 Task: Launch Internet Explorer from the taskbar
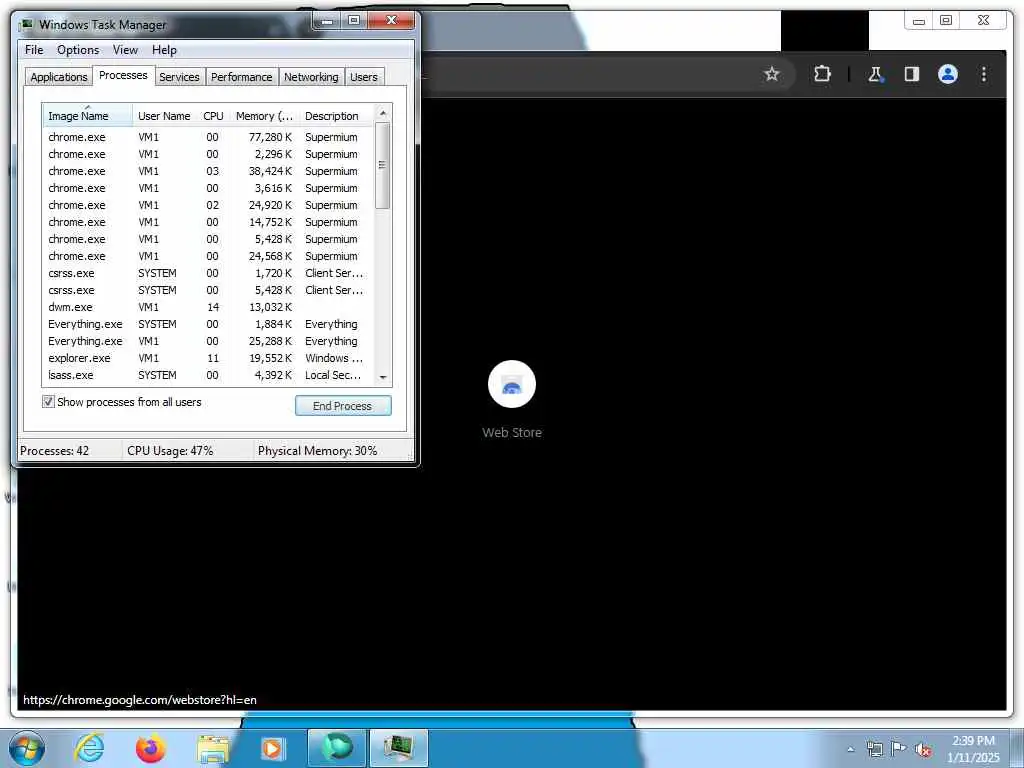[x=89, y=748]
